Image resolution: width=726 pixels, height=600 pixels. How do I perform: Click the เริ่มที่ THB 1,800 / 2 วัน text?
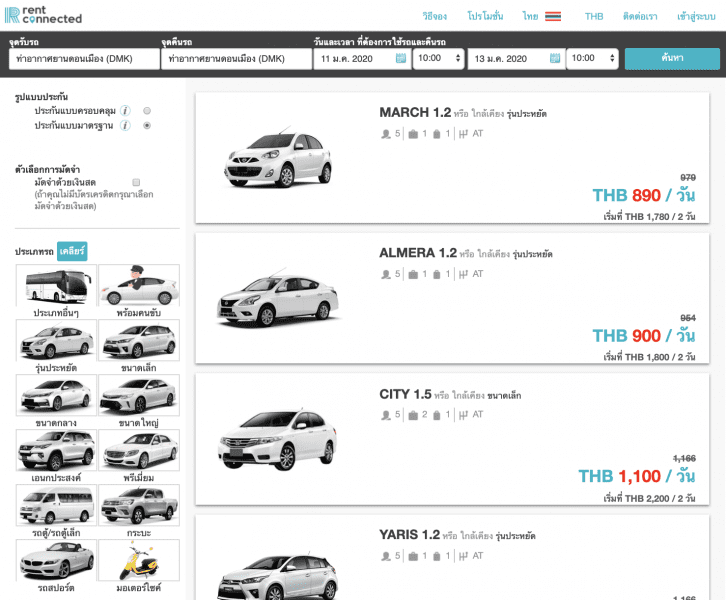[649, 357]
